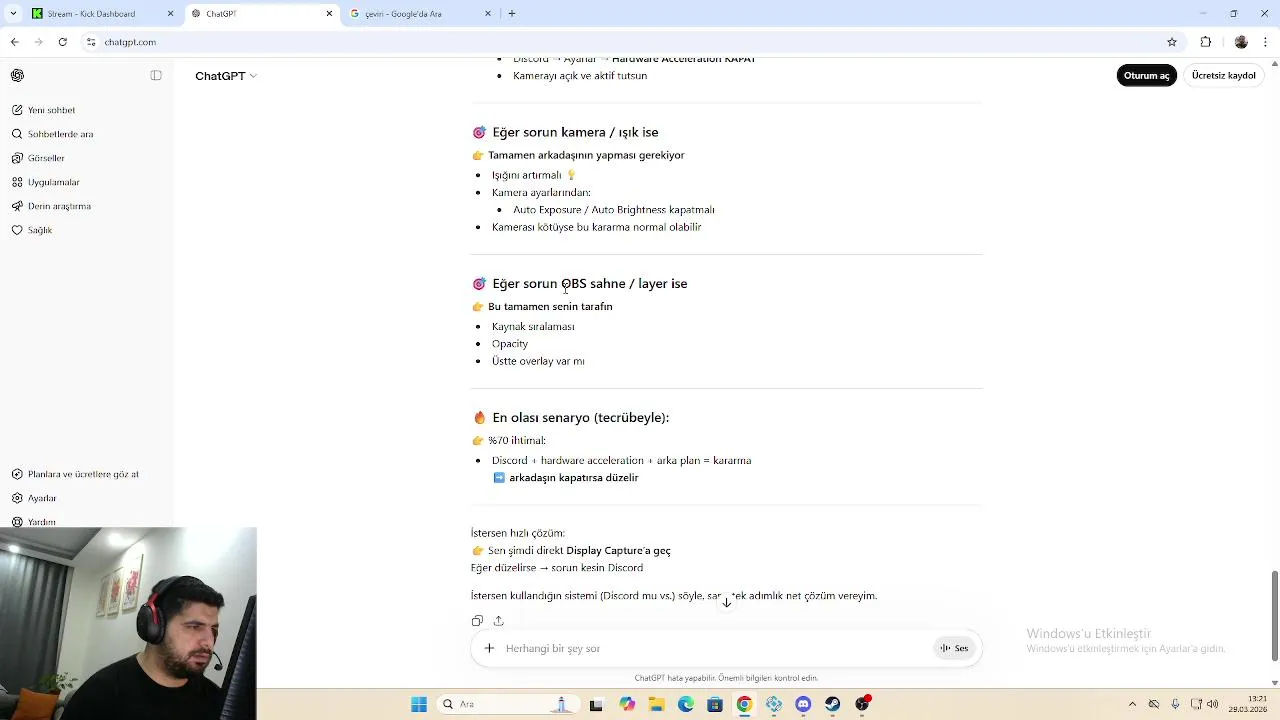Open OBS Studio from the taskbar
The height and width of the screenshot is (720, 1280).
point(862,704)
